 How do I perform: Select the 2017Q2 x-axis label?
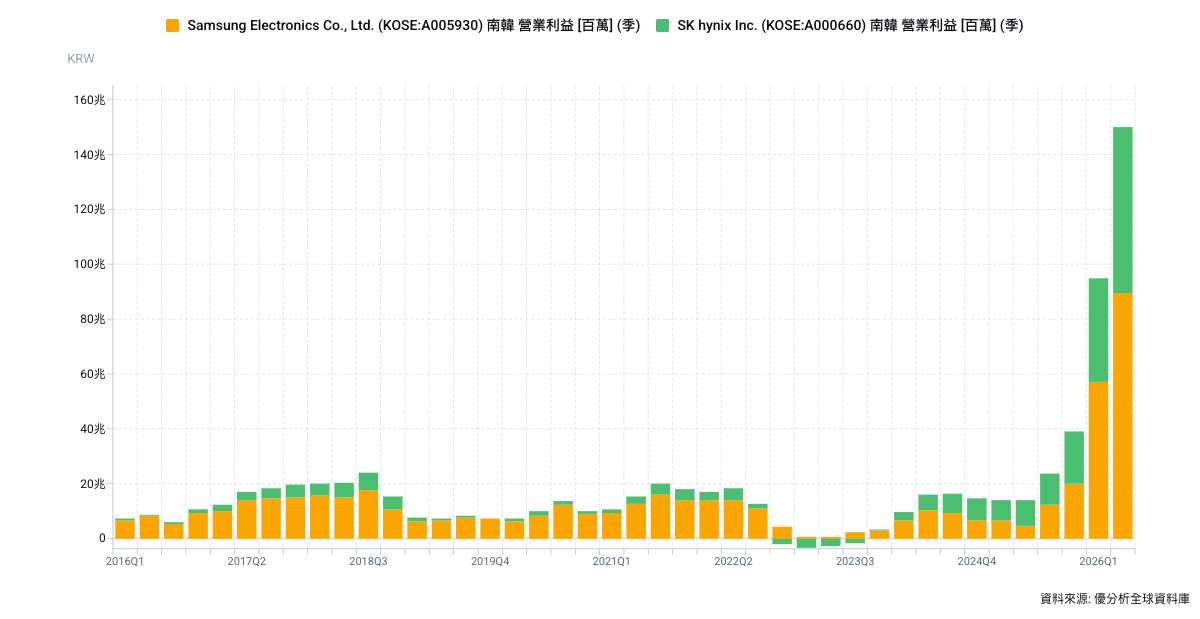(x=246, y=562)
